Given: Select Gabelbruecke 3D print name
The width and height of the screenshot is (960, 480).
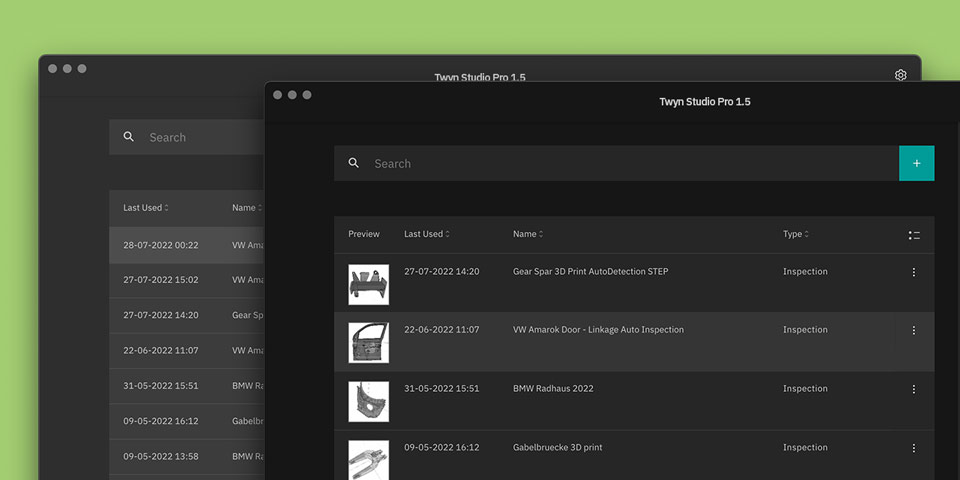Looking at the screenshot, I should tap(557, 447).
